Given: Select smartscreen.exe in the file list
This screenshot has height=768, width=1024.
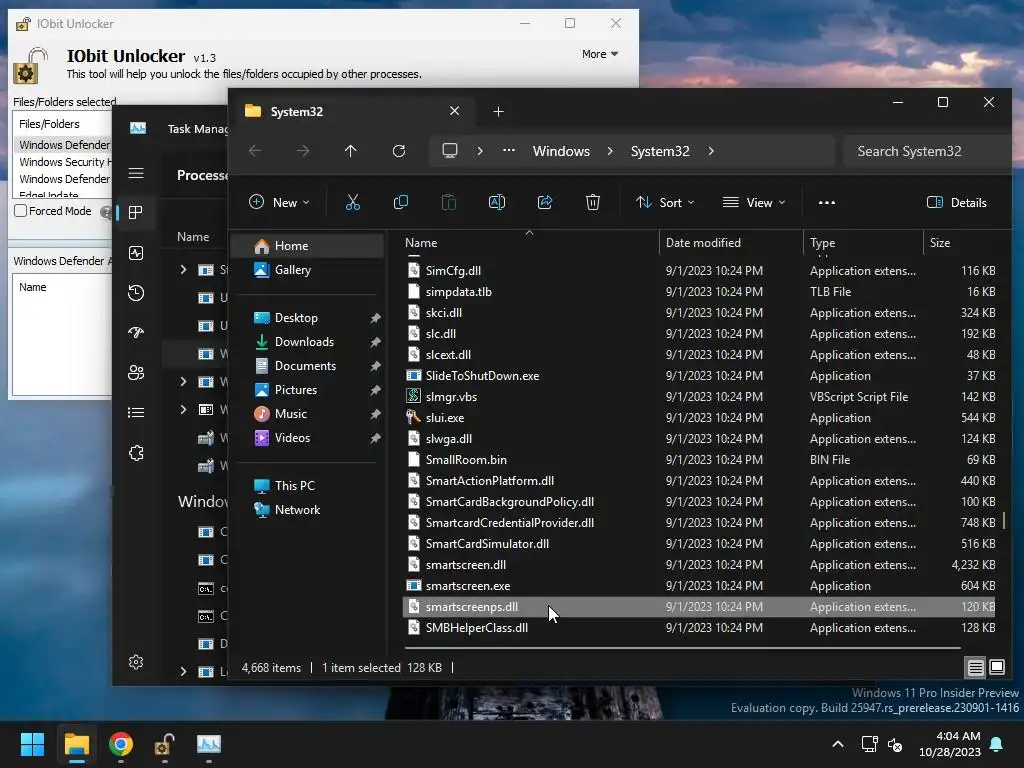Looking at the screenshot, I should [699, 586].
